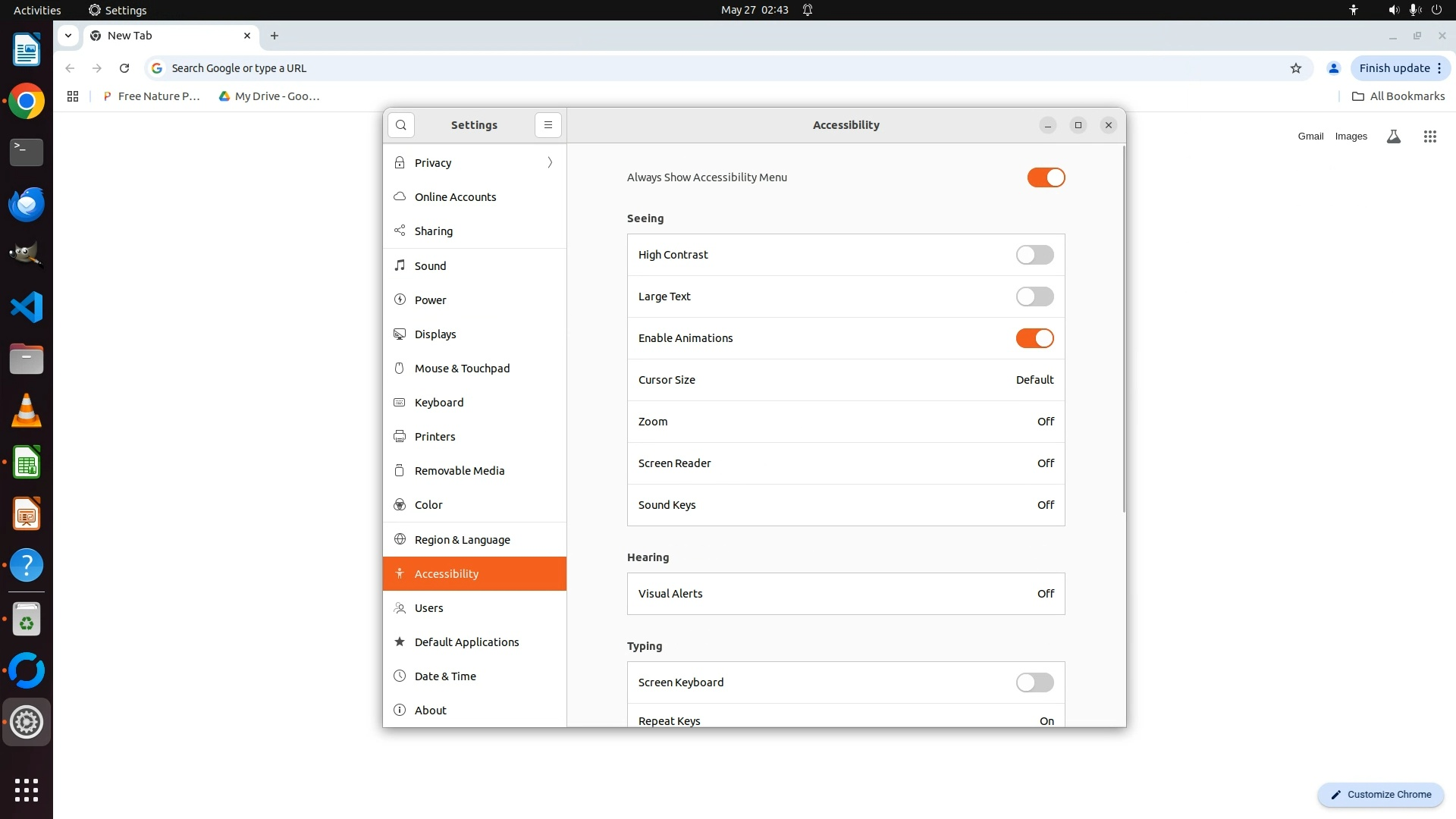Open the accessibility menu in the top bar
The image size is (1456, 819).
pyautogui.click(x=1353, y=10)
